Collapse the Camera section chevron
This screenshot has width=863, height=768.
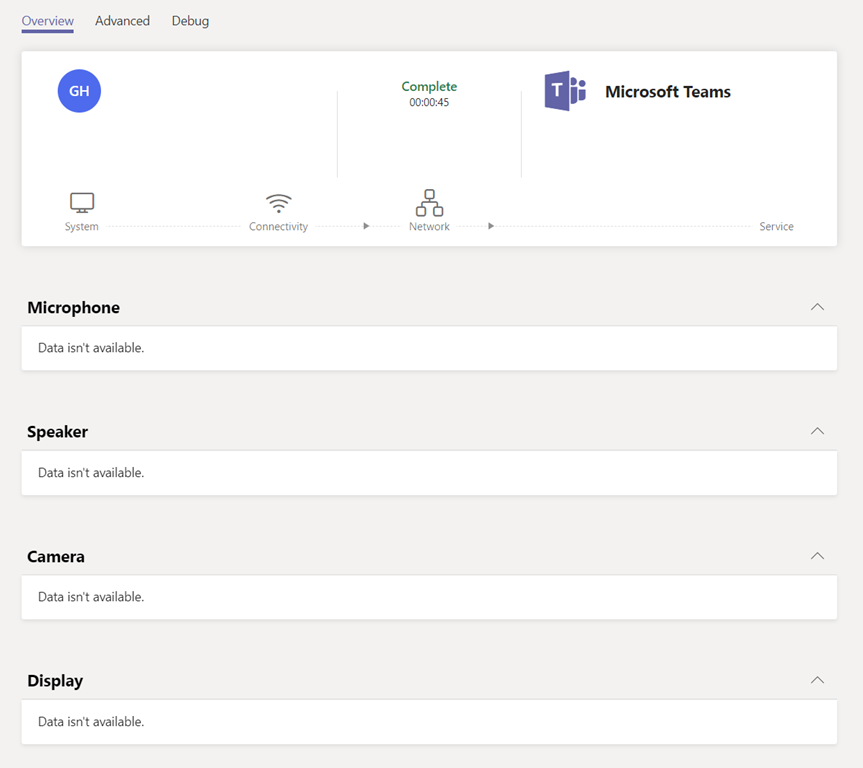pos(817,556)
